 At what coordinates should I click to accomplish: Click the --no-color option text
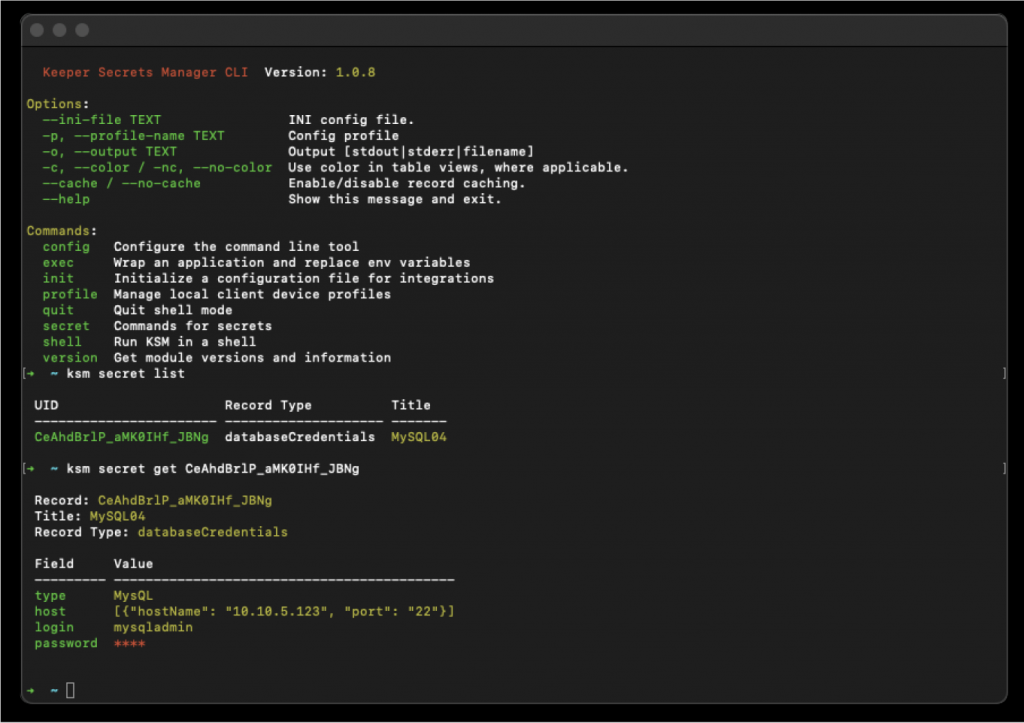point(233,167)
